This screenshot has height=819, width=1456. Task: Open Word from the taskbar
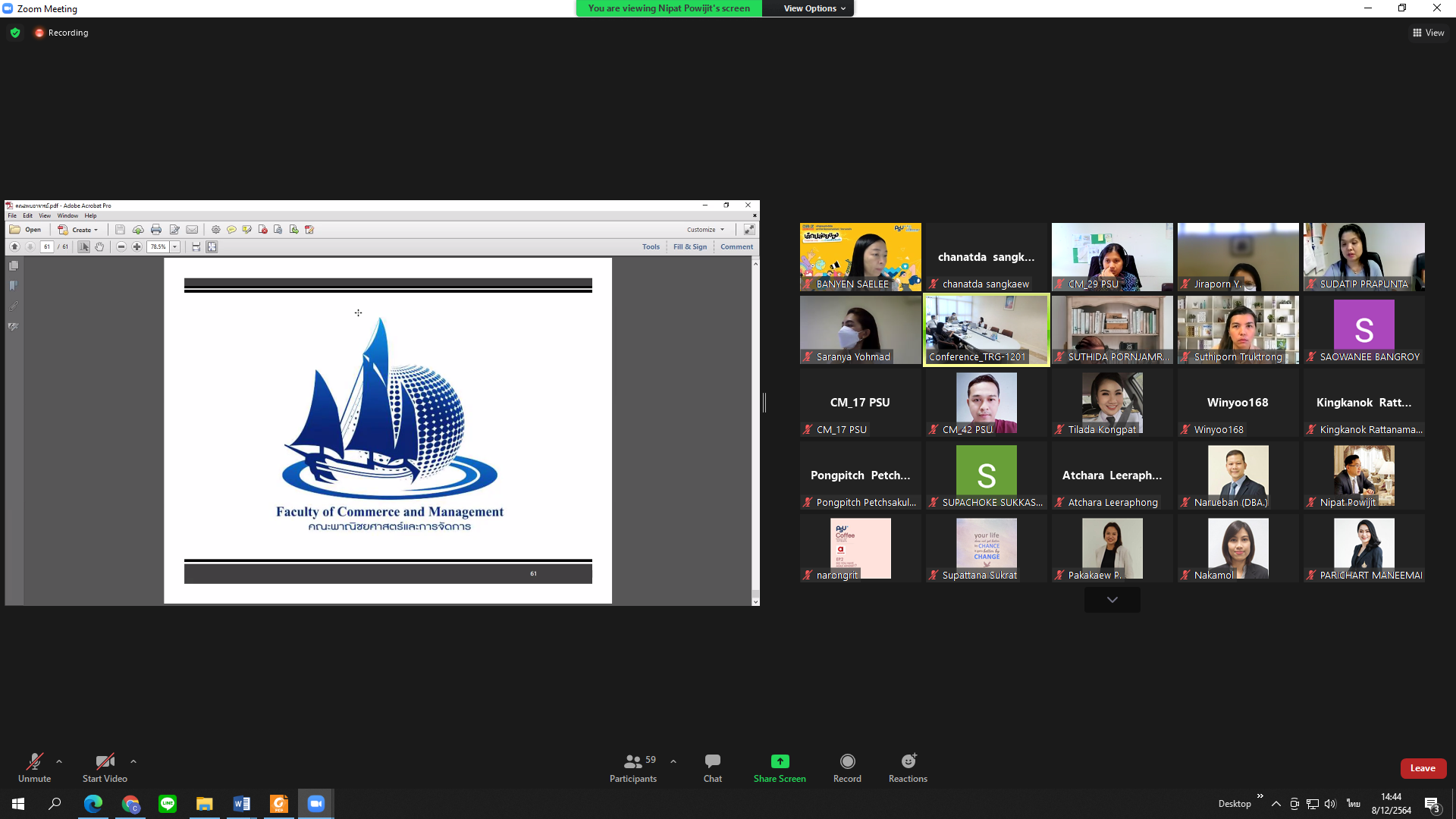point(242,804)
